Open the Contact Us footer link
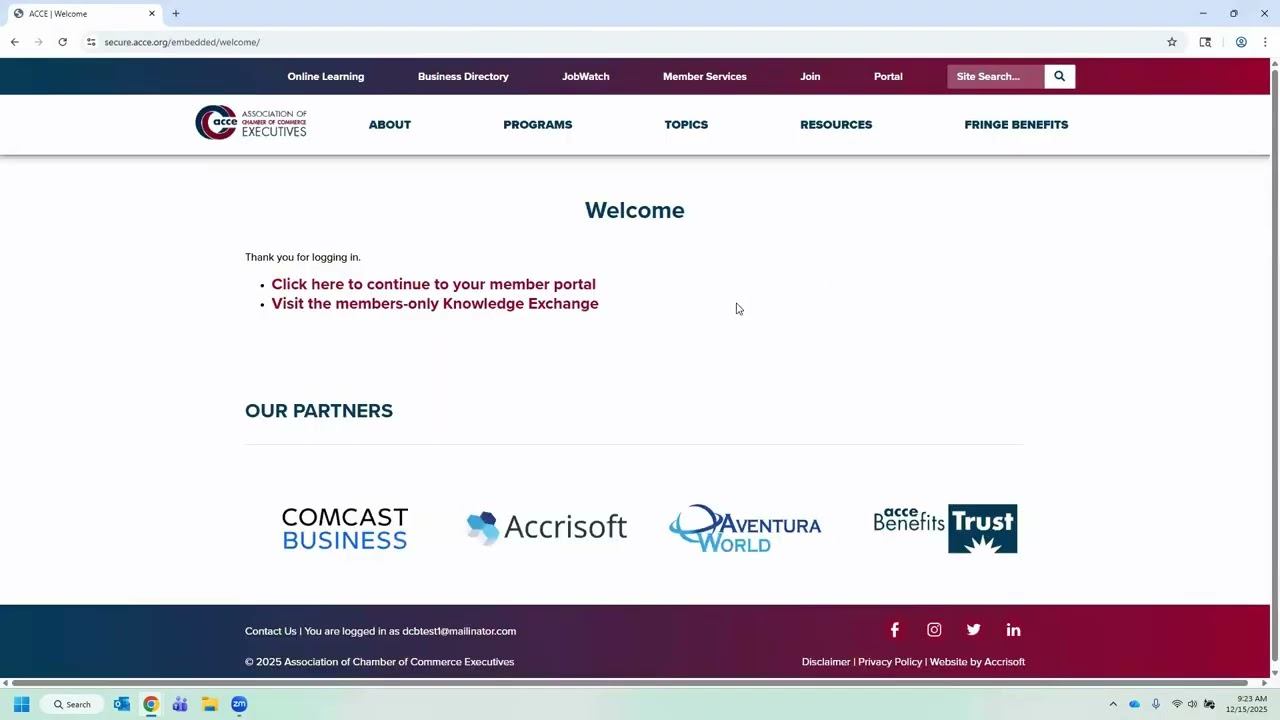The height and width of the screenshot is (720, 1280). click(271, 631)
